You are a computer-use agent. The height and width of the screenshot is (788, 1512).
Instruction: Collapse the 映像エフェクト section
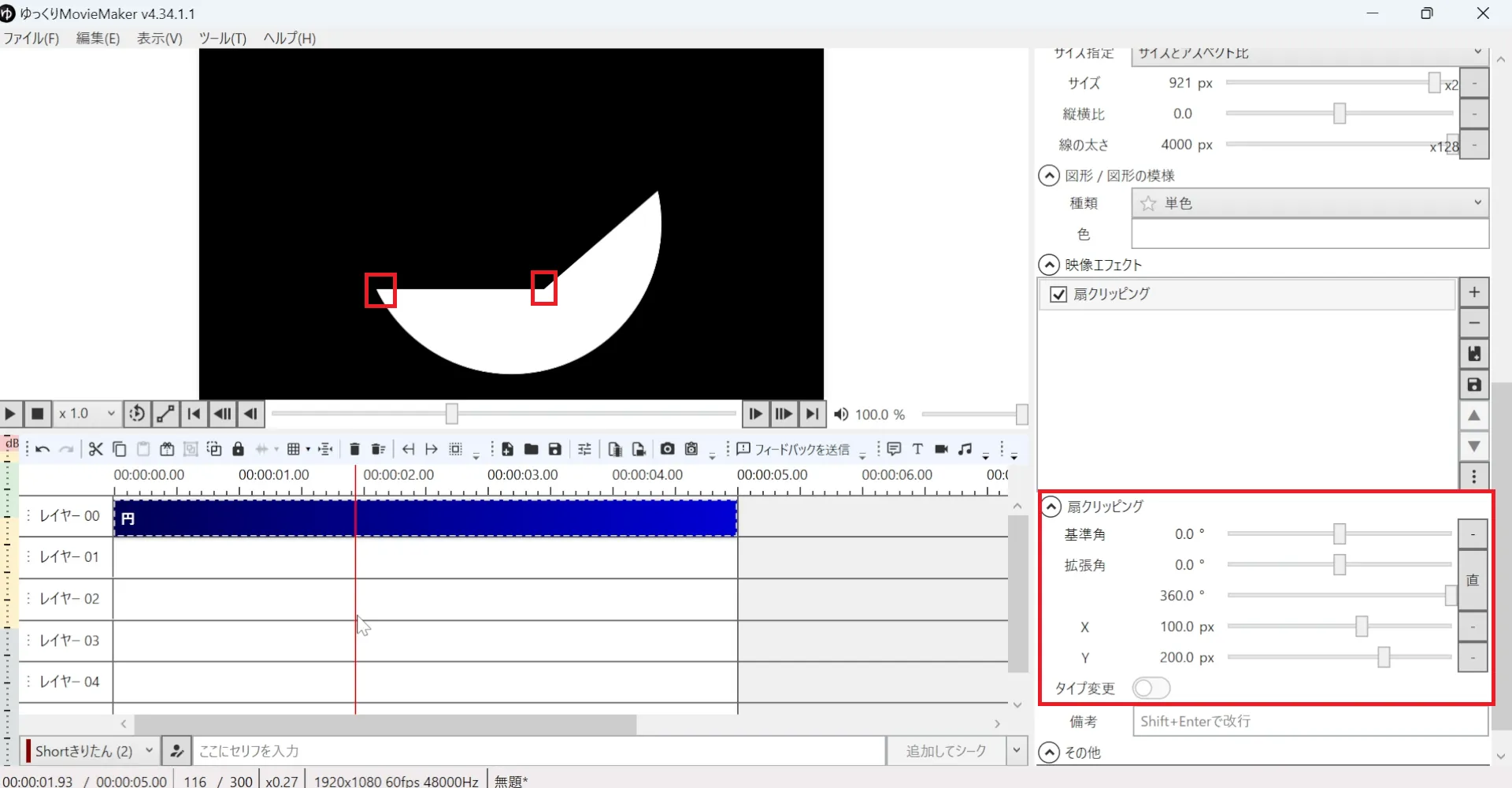pos(1049,265)
